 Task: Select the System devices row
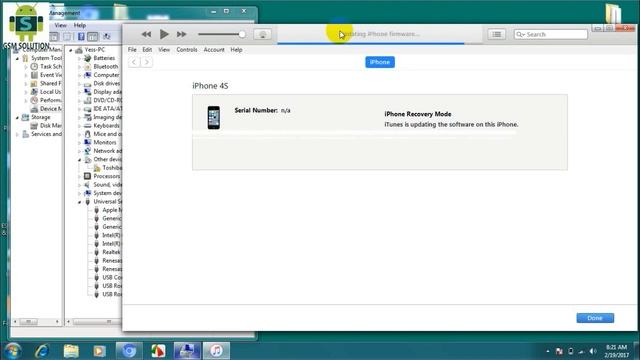pos(103,193)
